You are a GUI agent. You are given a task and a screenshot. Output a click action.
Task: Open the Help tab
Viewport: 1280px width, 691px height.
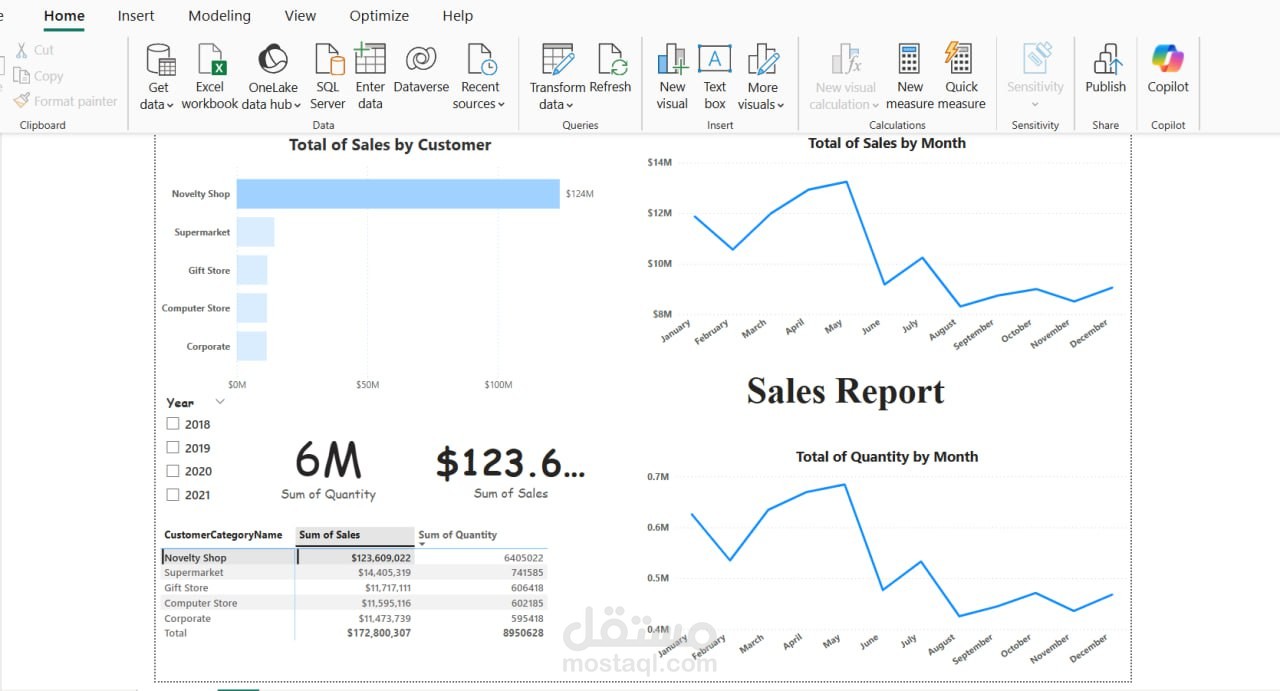click(x=458, y=16)
